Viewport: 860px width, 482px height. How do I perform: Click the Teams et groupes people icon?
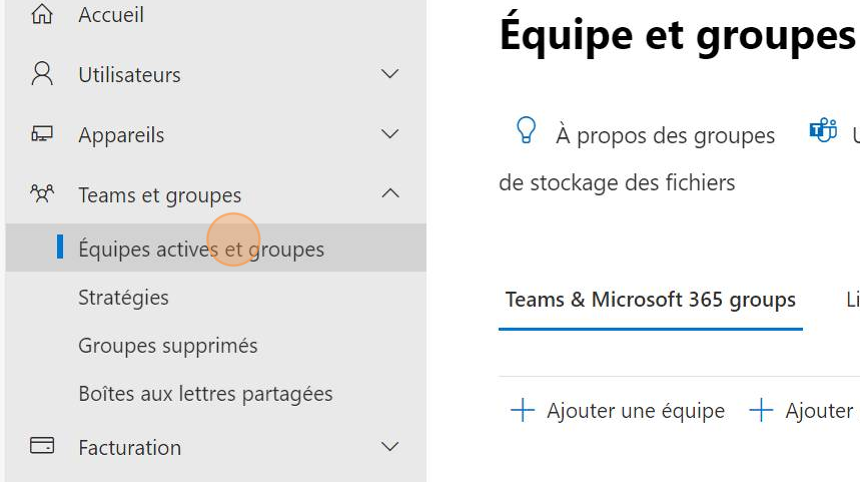[42, 194]
